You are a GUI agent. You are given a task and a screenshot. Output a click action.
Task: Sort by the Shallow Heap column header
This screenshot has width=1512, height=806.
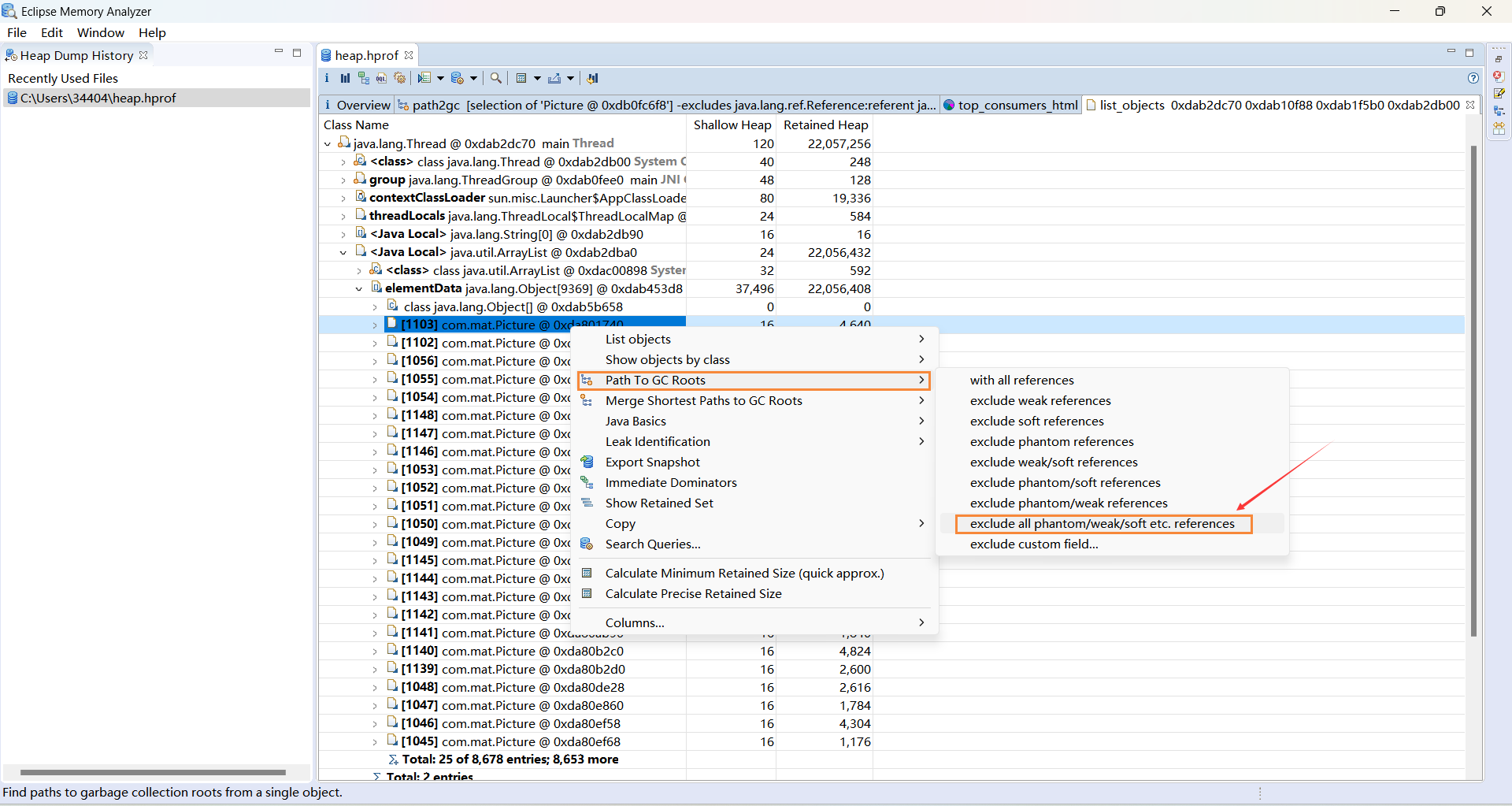coord(732,125)
